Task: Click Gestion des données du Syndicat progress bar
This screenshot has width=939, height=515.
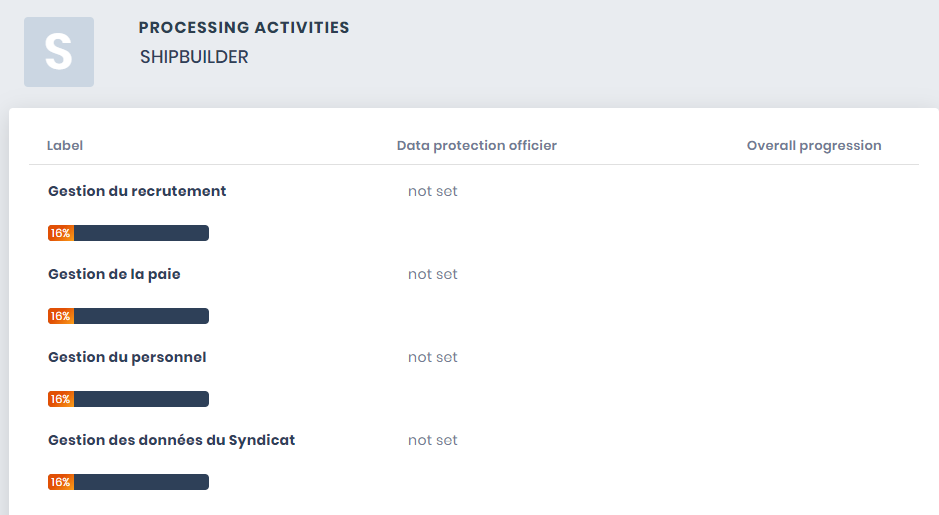Action: coord(129,482)
